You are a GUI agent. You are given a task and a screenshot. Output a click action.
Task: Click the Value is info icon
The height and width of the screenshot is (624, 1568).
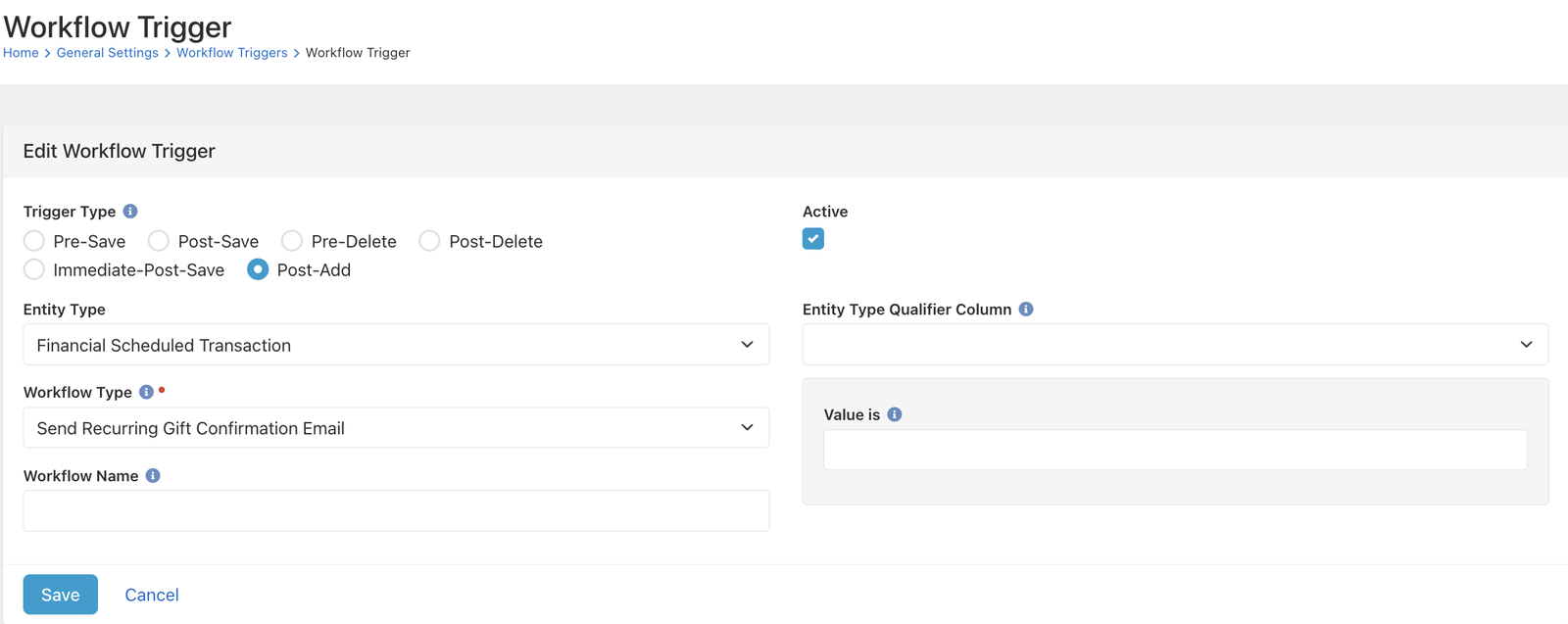895,414
